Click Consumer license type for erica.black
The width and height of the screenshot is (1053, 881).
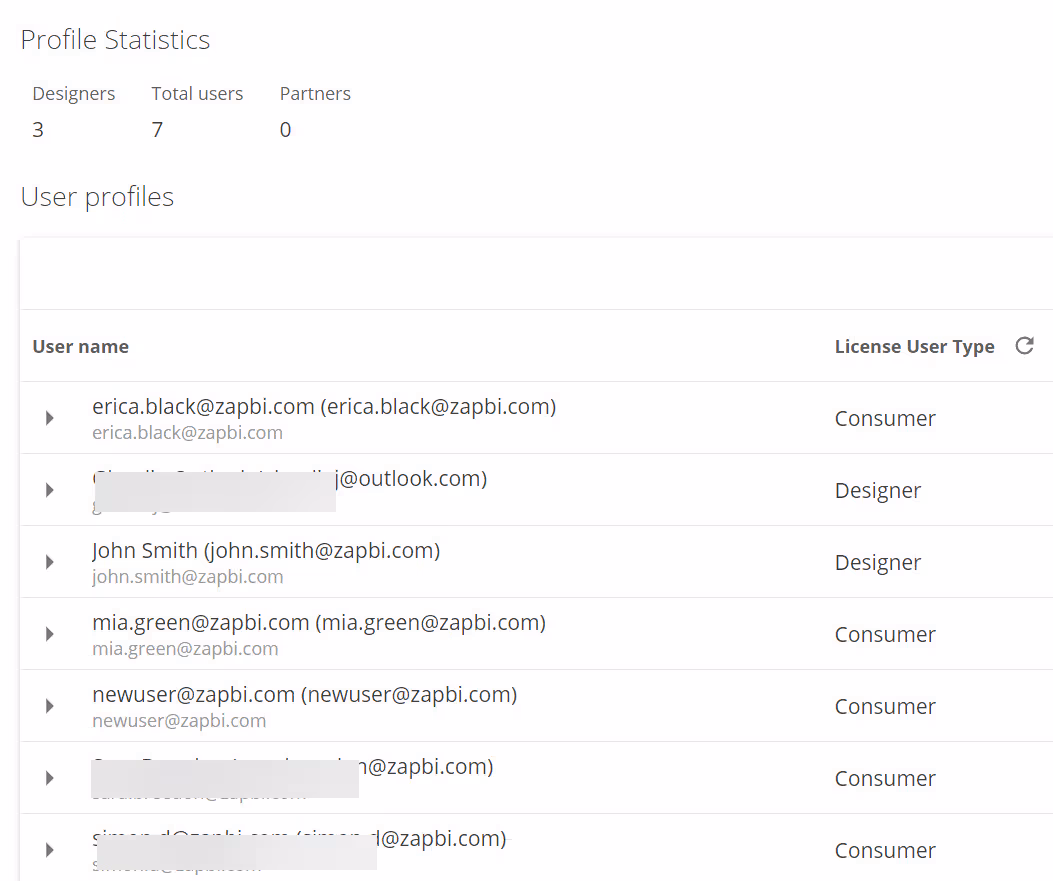click(x=885, y=419)
